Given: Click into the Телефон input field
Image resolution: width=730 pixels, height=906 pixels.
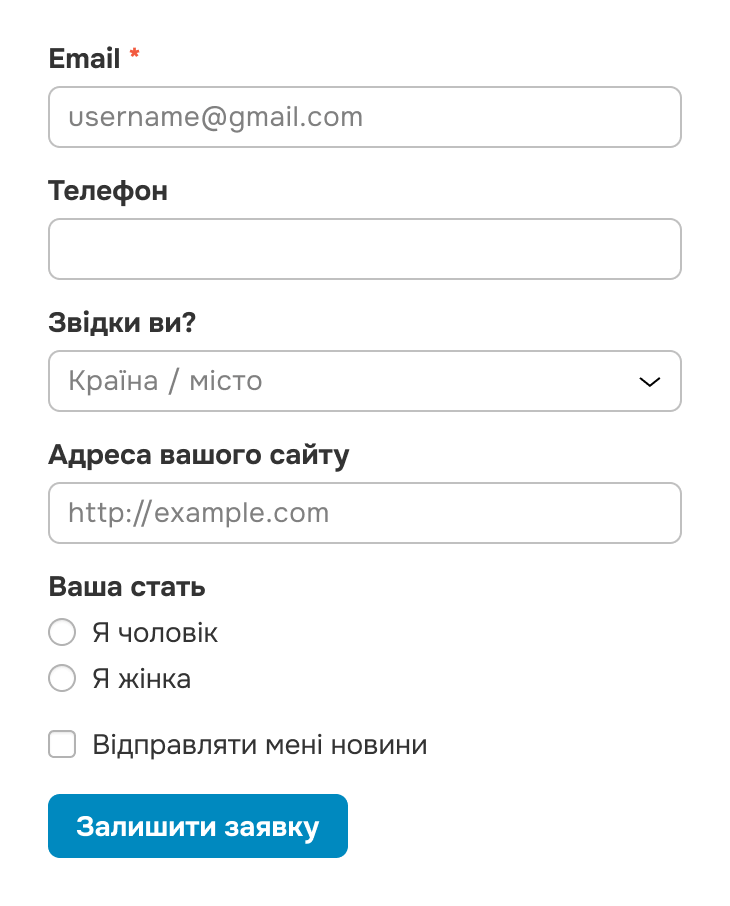Looking at the screenshot, I should click(364, 249).
